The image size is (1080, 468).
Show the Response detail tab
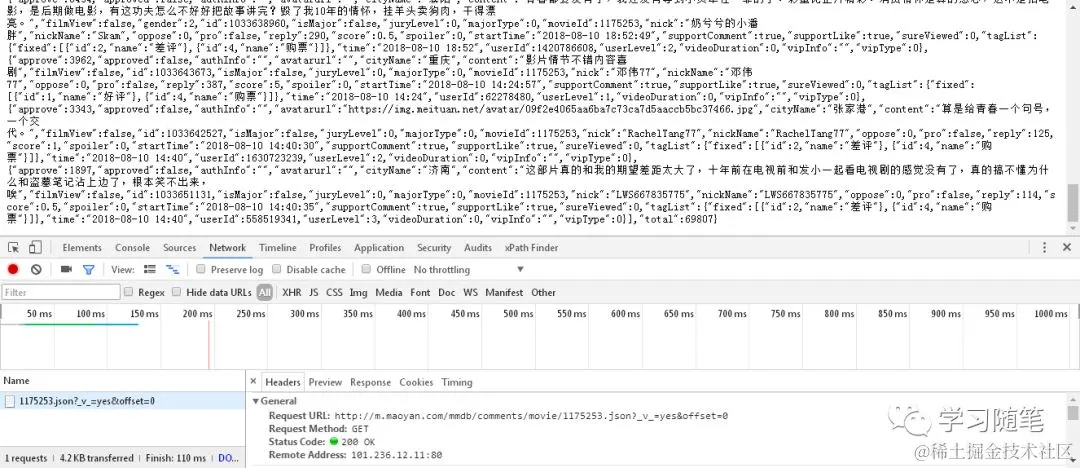[371, 382]
